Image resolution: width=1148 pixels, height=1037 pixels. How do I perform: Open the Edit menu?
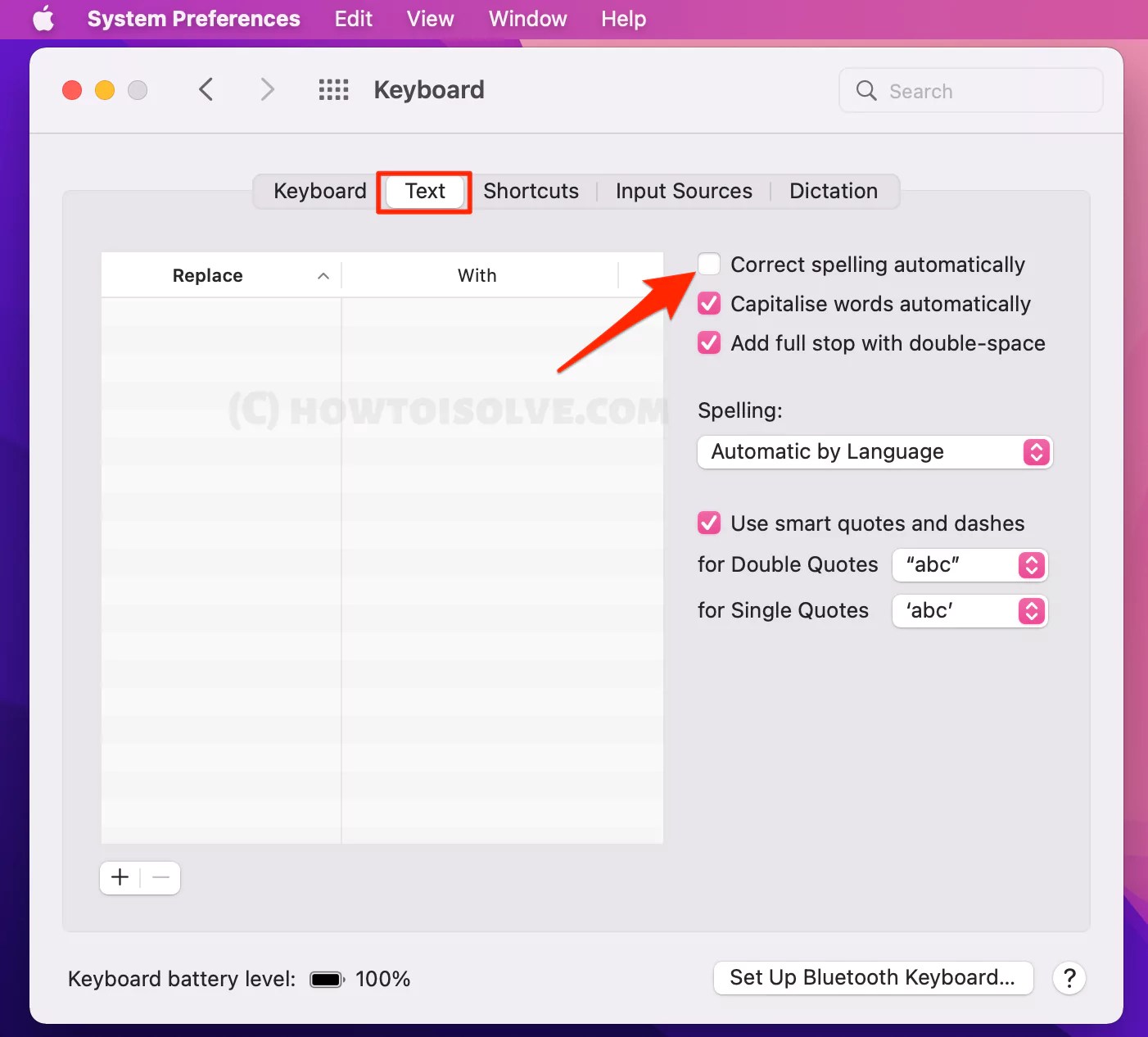pos(353,18)
